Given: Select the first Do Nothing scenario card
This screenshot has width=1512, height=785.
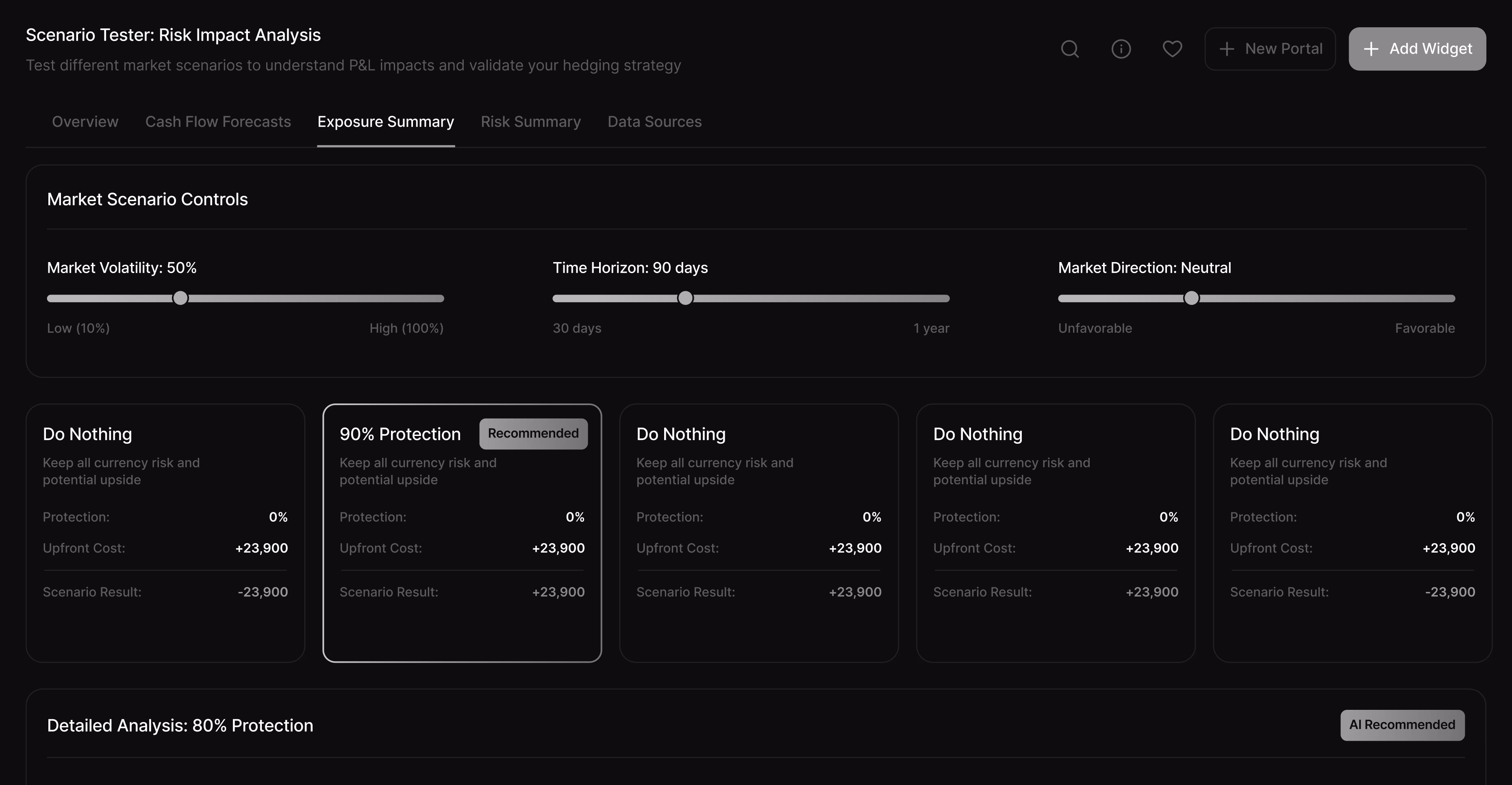Looking at the screenshot, I should click(165, 533).
